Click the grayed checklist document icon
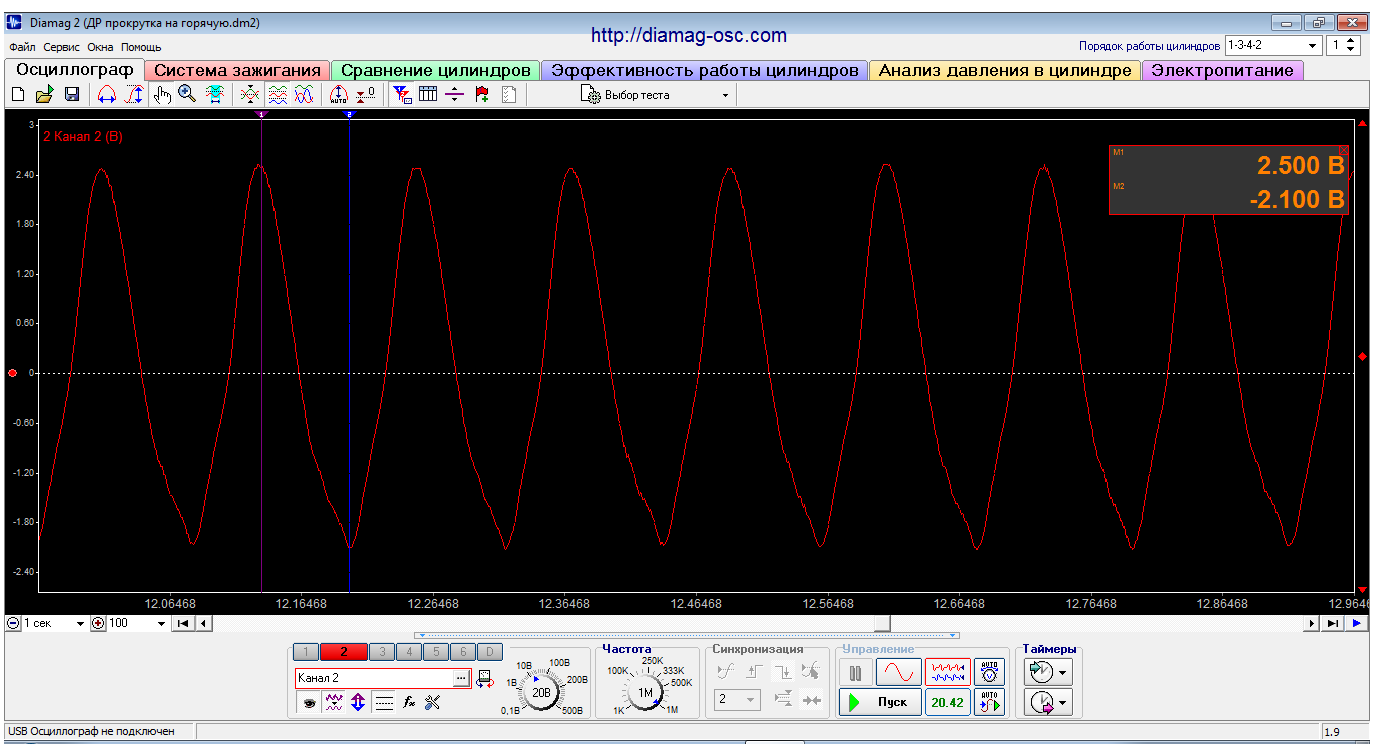 pos(509,95)
